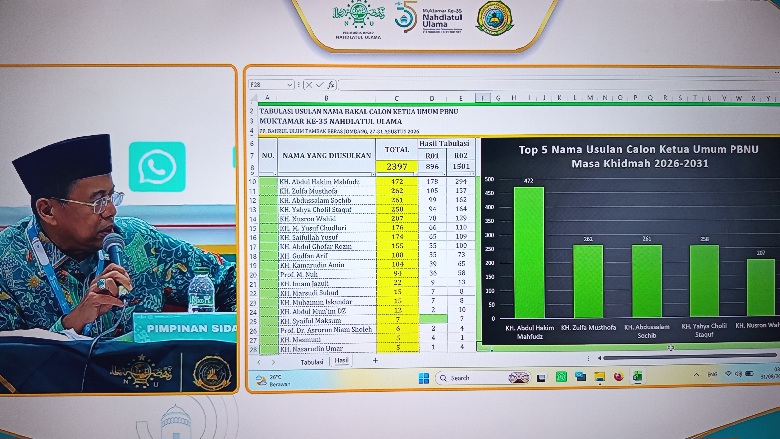Viewport: 780px width, 439px height.
Task: Select cell KH. Zulfa Musthofa
Action: pos(326,191)
